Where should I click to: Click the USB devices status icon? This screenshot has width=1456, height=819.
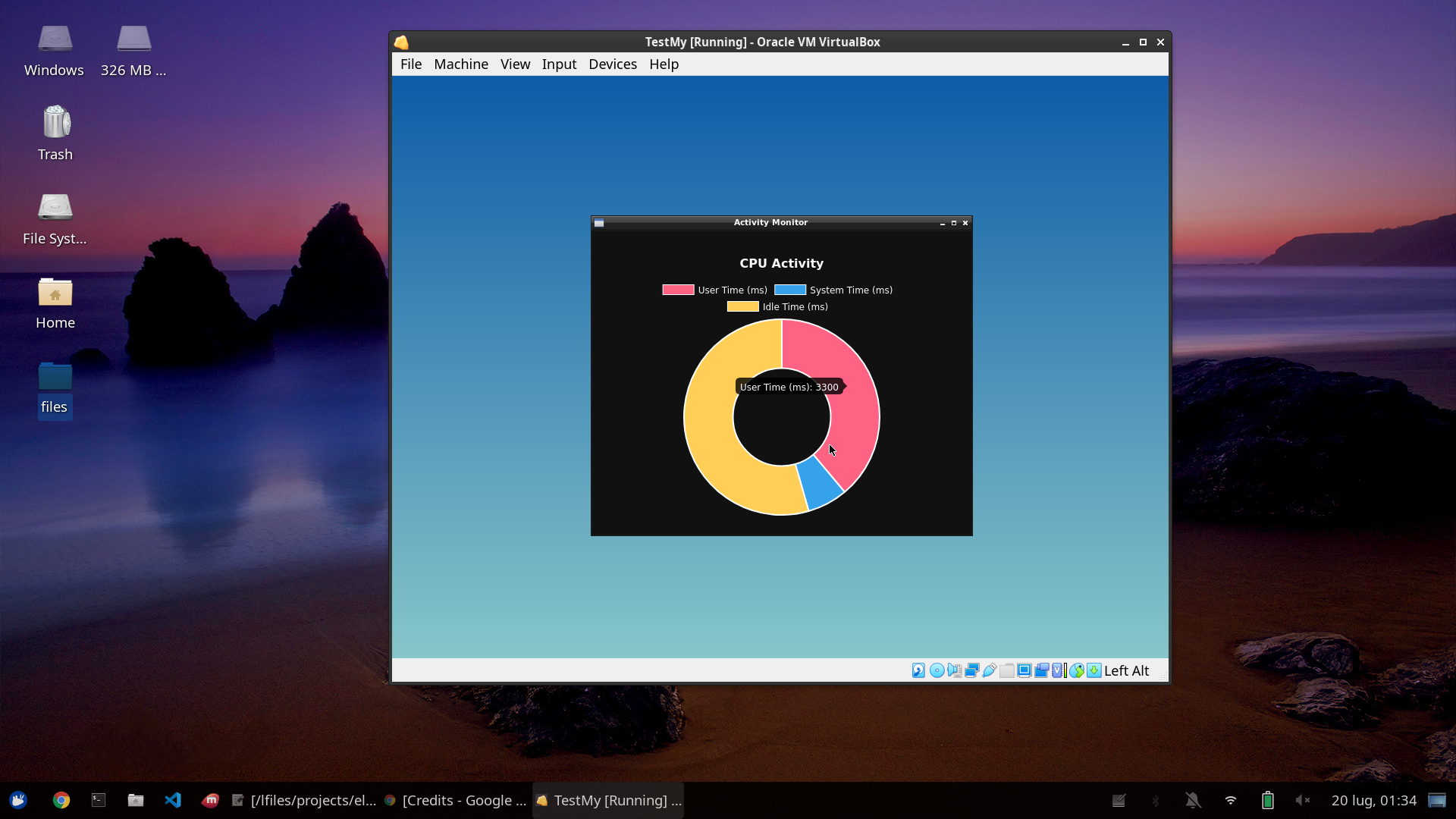click(x=989, y=670)
